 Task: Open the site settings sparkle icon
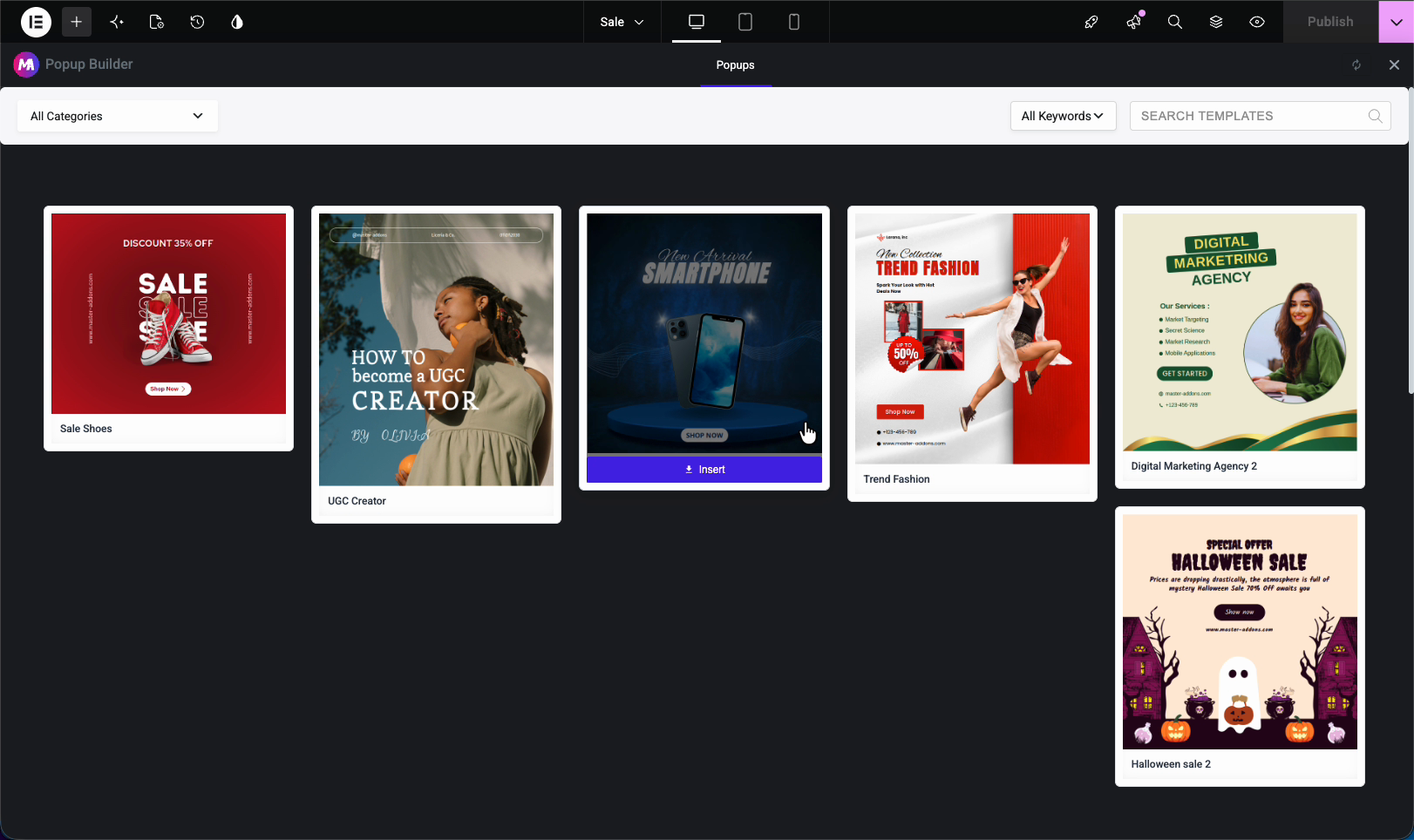(117, 22)
